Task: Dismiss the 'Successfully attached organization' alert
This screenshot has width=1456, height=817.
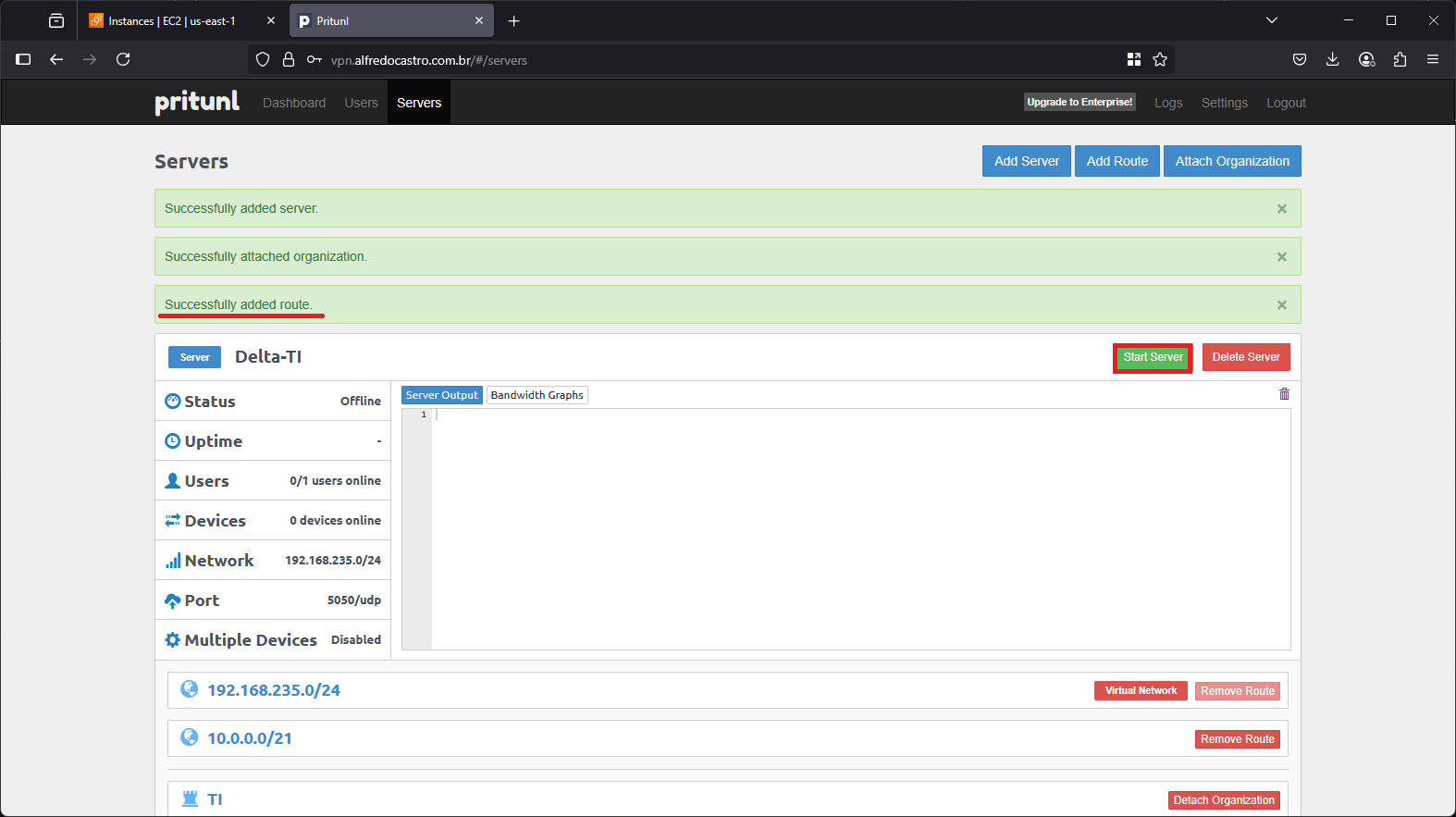Action: pos(1282,257)
